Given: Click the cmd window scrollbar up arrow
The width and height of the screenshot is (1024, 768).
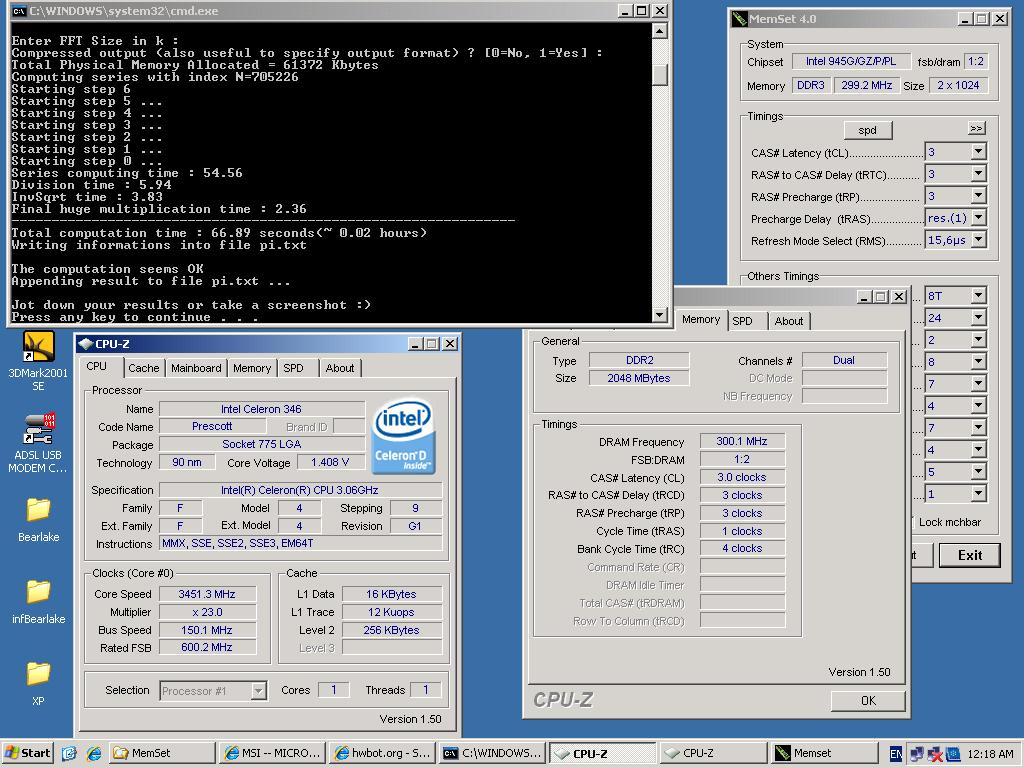Looking at the screenshot, I should [x=660, y=30].
